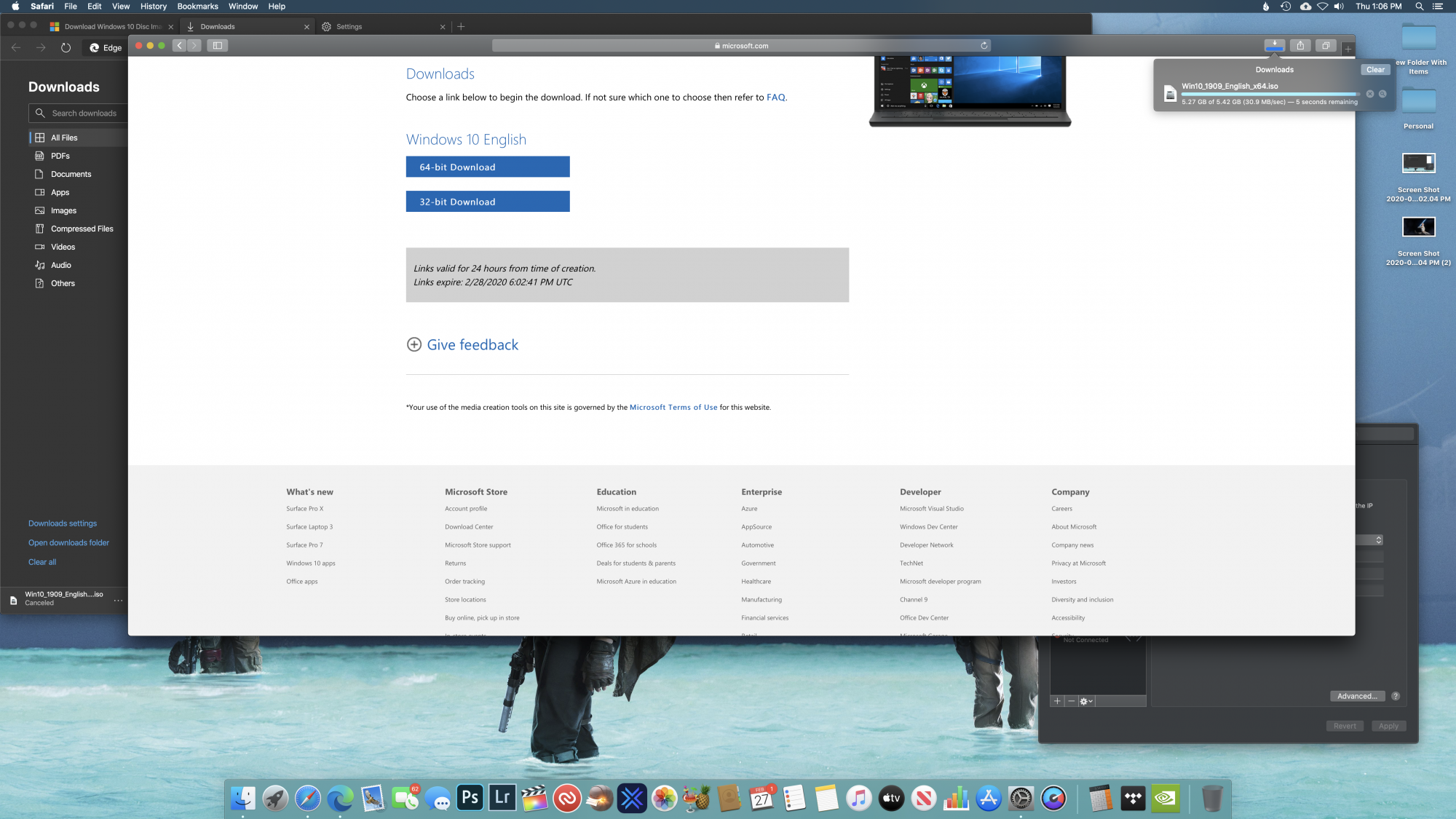1456x819 pixels.
Task: Open Photos app from dock
Action: pos(664,798)
